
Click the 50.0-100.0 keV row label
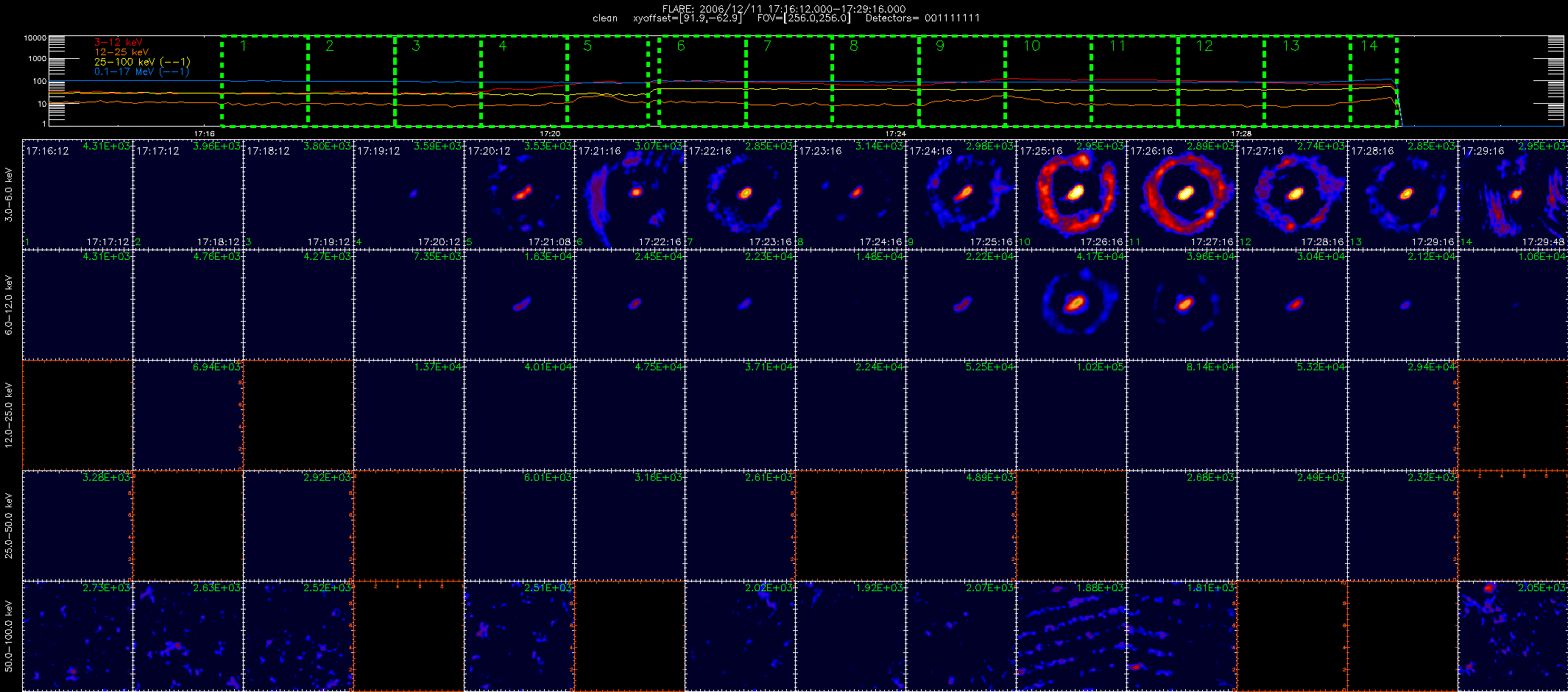point(9,636)
